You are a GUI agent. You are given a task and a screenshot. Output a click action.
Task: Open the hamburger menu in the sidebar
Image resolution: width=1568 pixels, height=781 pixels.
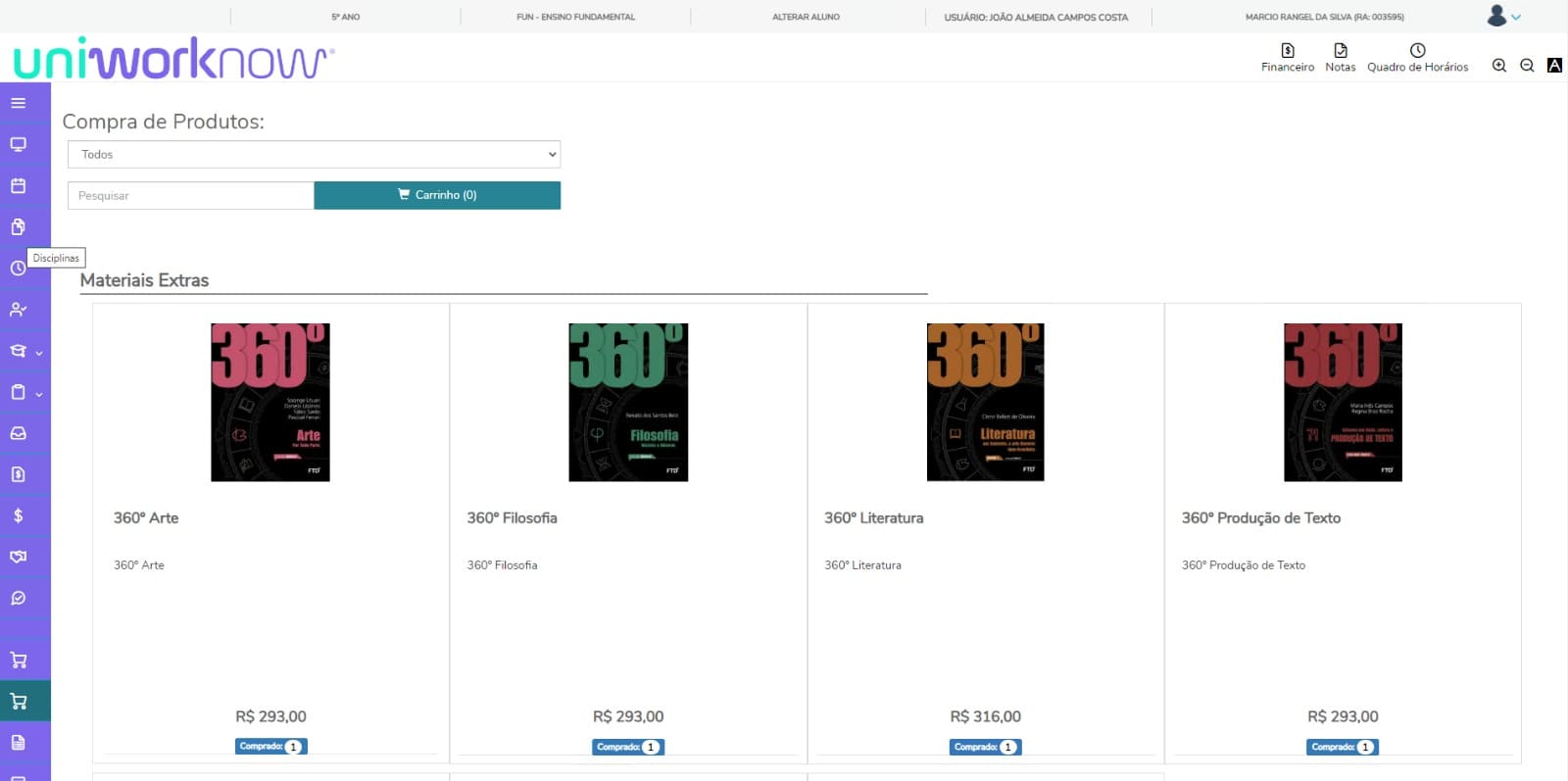click(x=18, y=103)
